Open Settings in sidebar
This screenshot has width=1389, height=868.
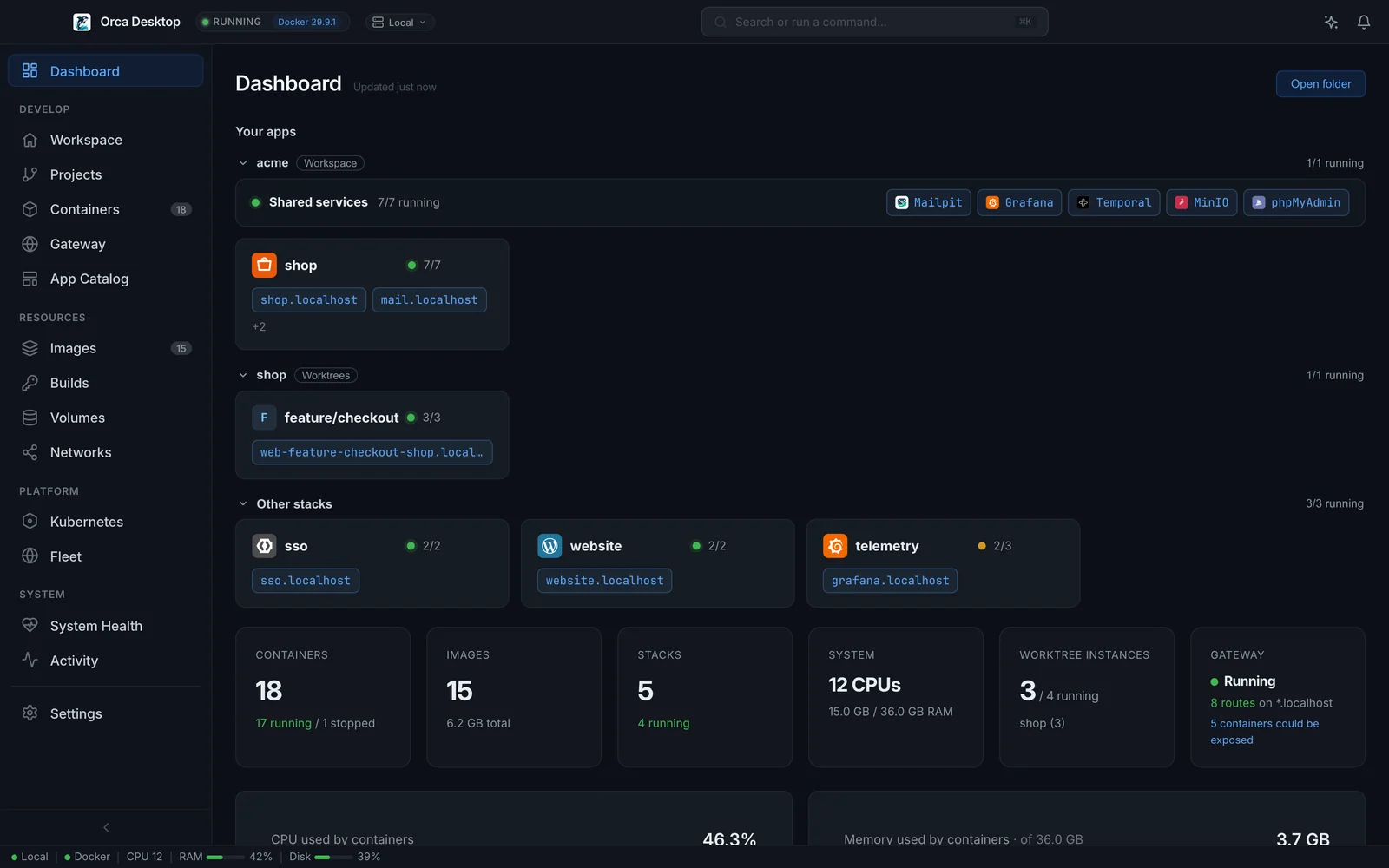point(105,713)
